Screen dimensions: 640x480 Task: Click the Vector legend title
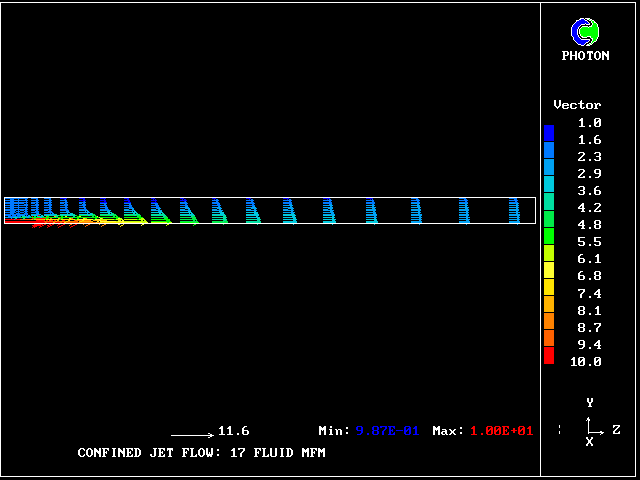click(577, 105)
